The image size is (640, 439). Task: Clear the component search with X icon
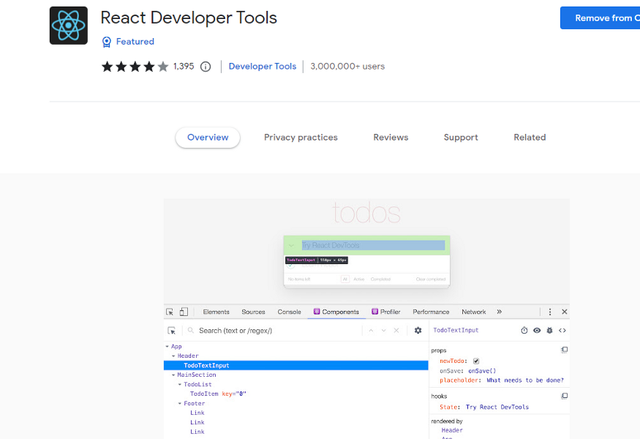click(396, 330)
